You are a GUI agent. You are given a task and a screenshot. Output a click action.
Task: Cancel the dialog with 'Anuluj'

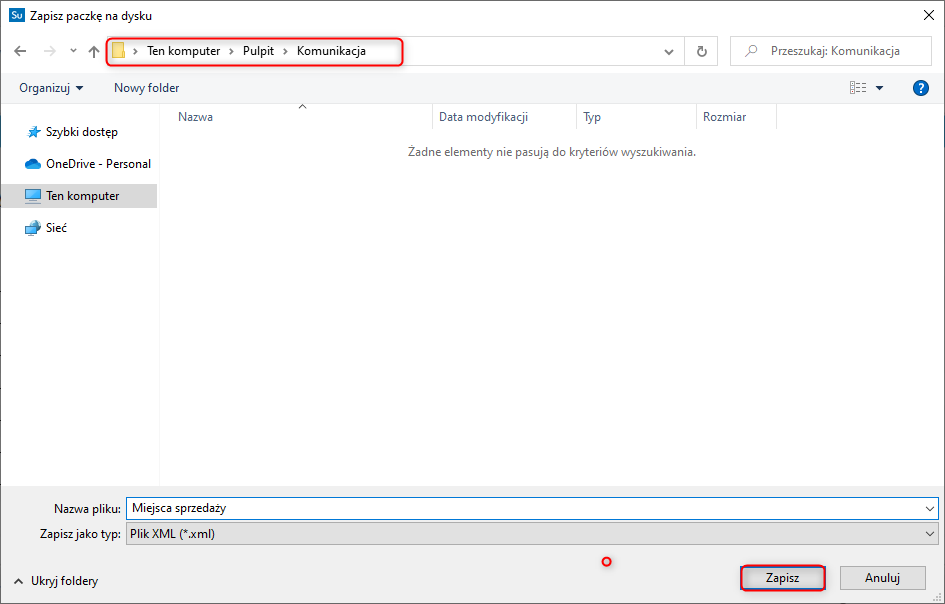coord(882,578)
